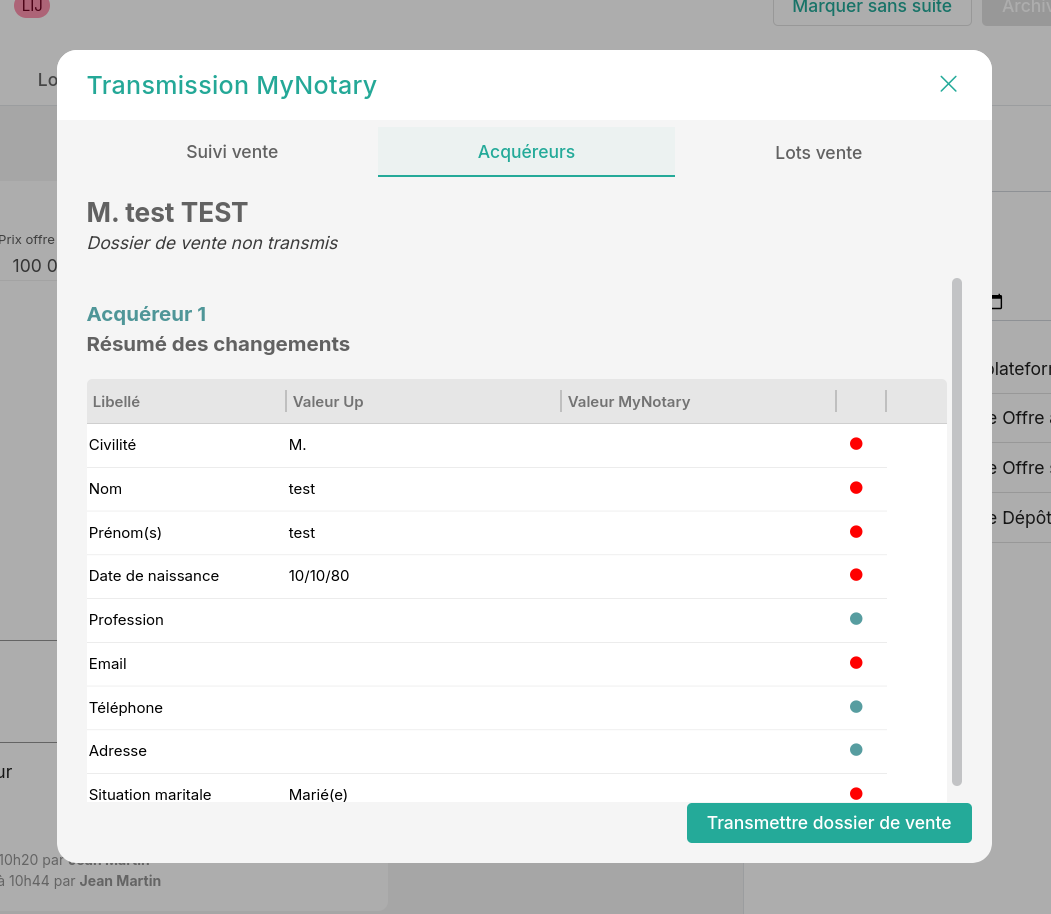The height and width of the screenshot is (914, 1051).
Task: Click teal status dot in Téléphone row
Action: [856, 706]
